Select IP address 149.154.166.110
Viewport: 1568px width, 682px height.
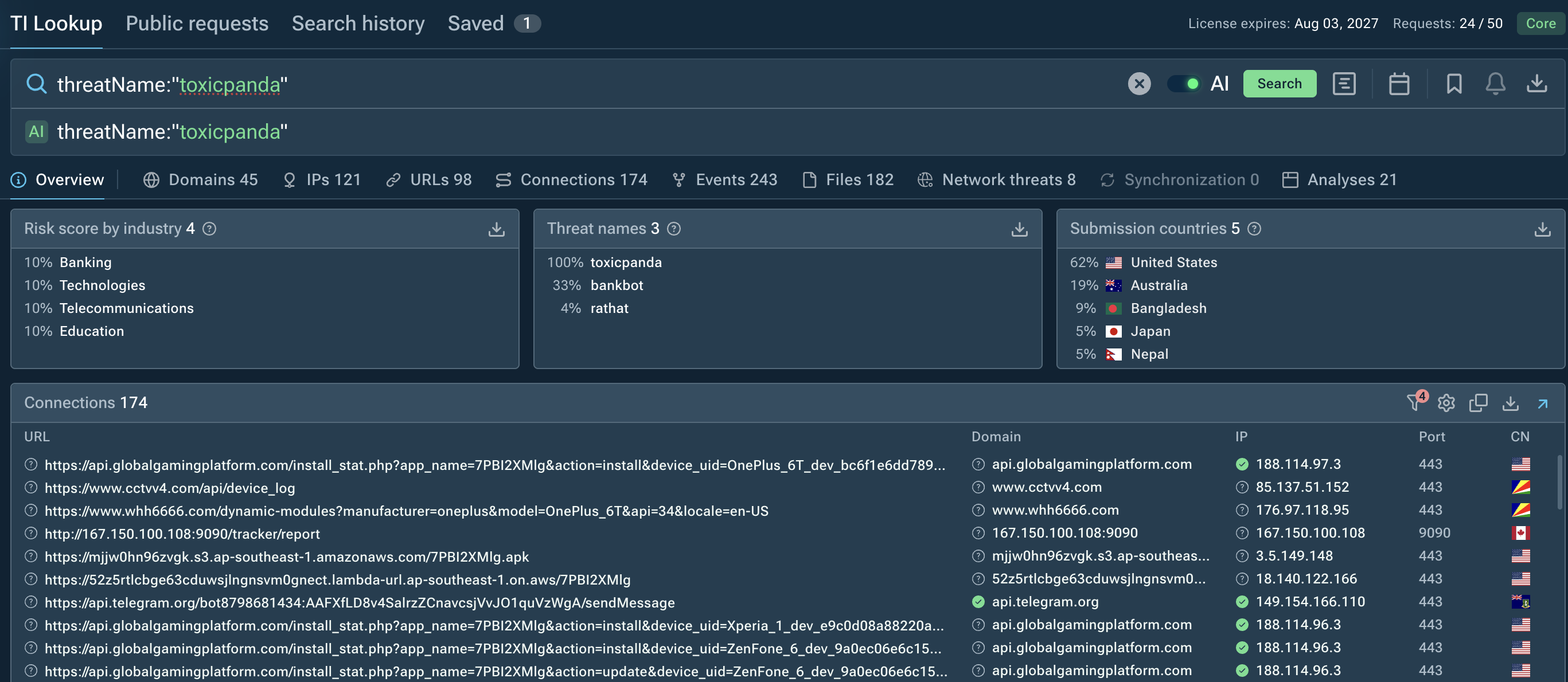tap(1310, 602)
